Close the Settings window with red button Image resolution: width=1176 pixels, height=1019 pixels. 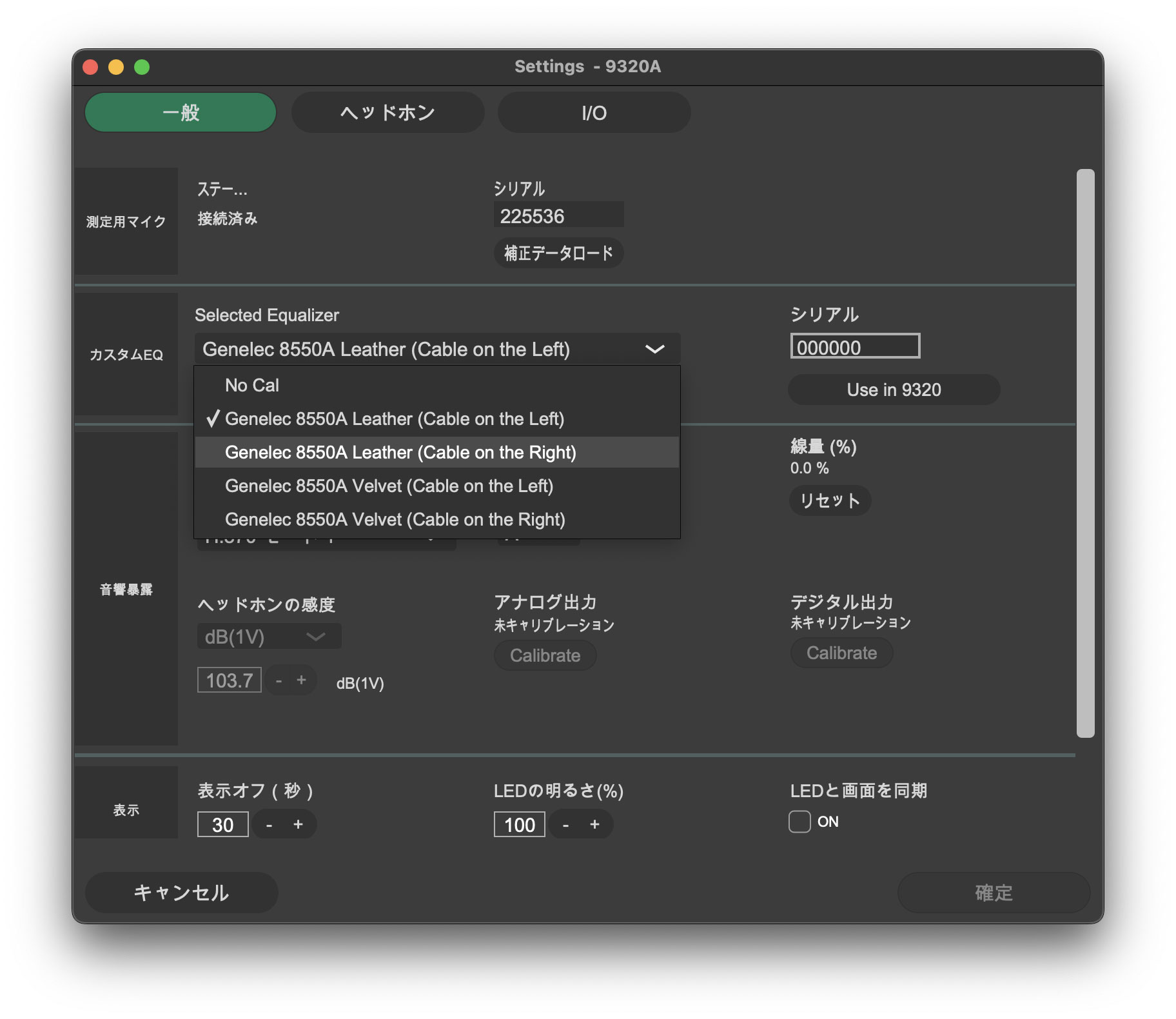(x=90, y=67)
